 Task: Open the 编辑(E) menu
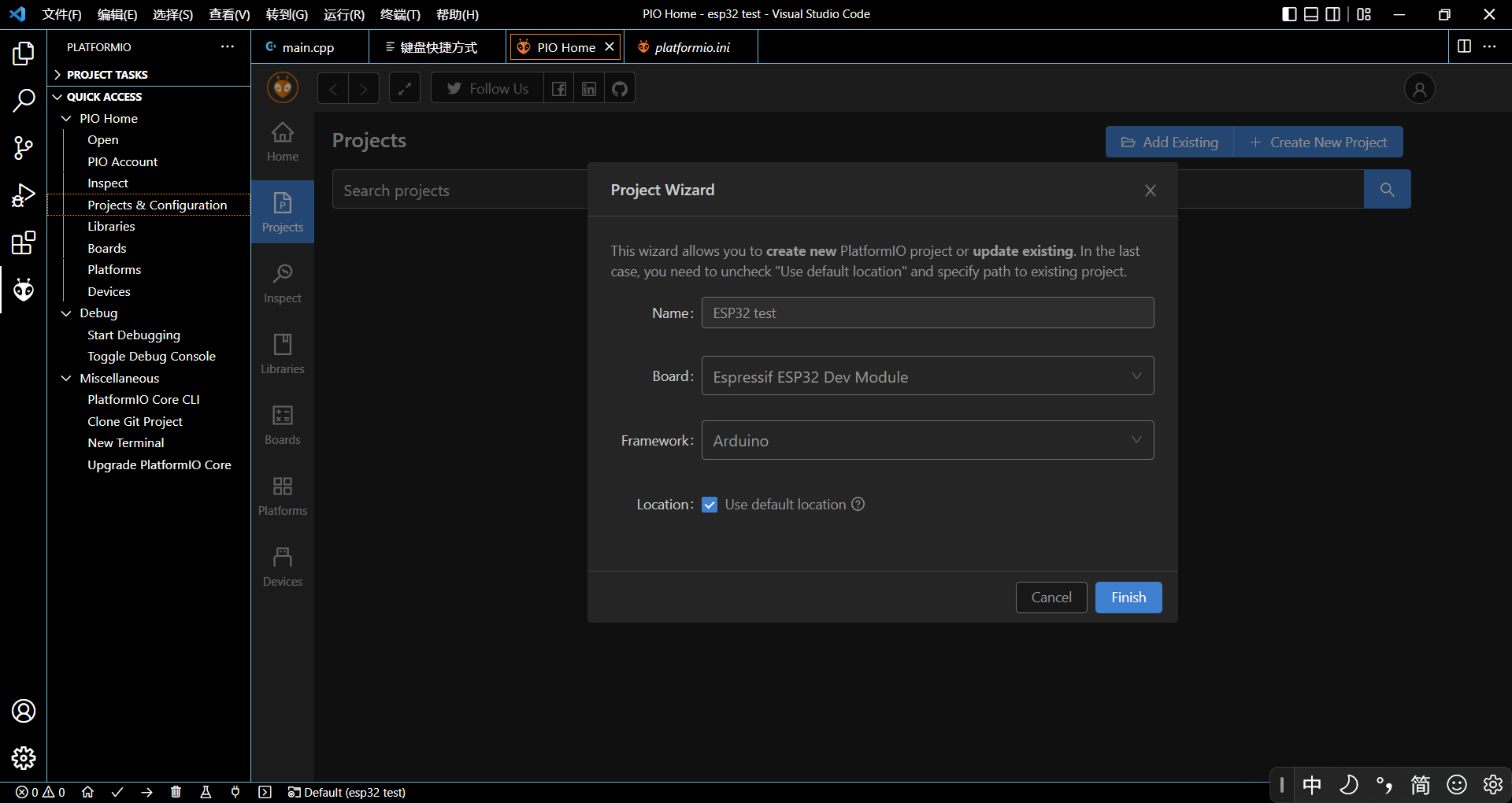(x=117, y=14)
